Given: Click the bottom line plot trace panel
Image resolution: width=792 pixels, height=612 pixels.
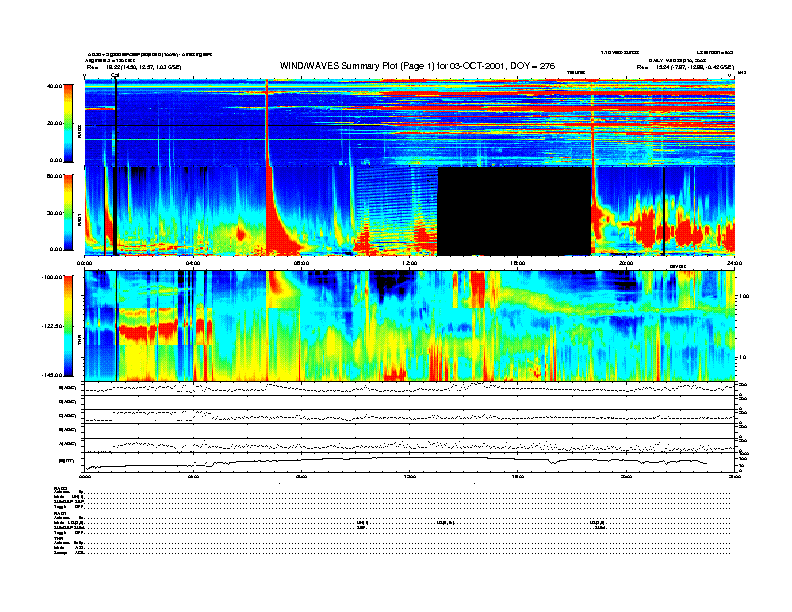Looking at the screenshot, I should 408,461.
